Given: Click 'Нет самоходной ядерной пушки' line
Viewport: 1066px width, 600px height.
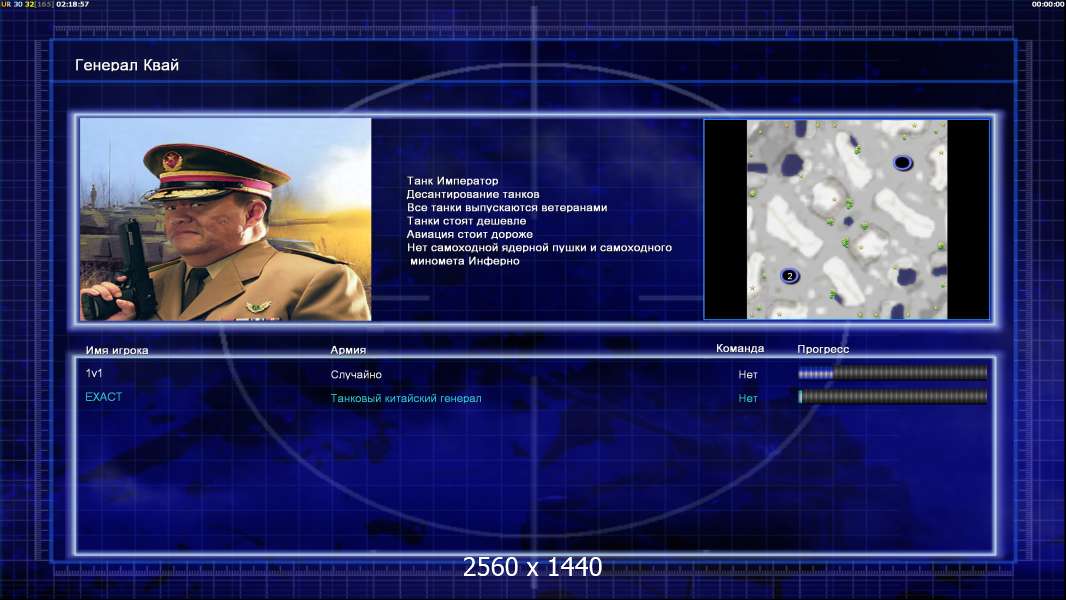Looking at the screenshot, I should 539,247.
